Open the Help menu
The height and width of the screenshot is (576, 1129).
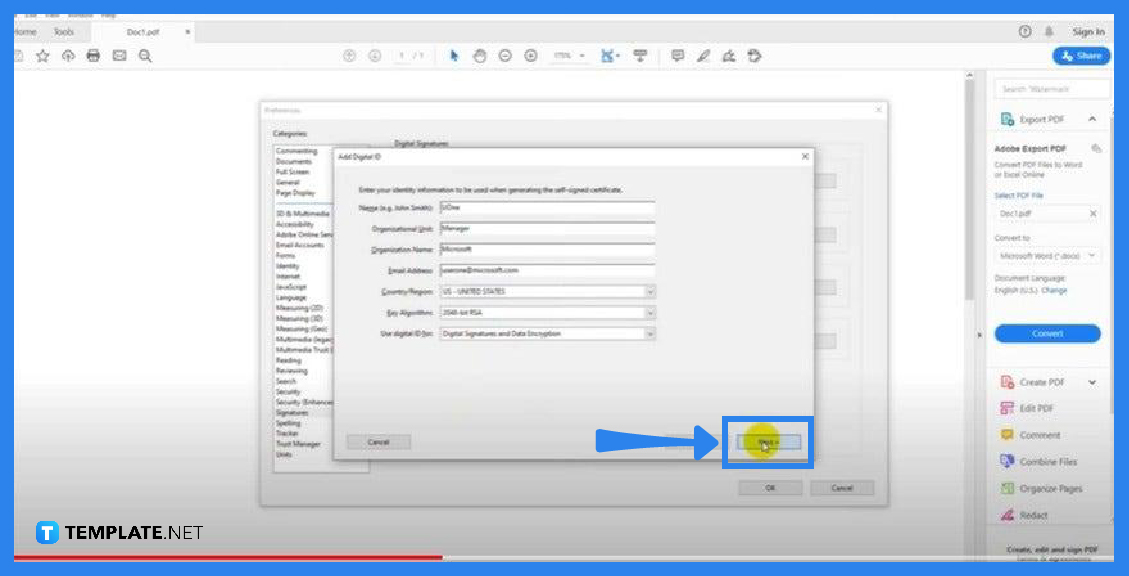pos(109,15)
